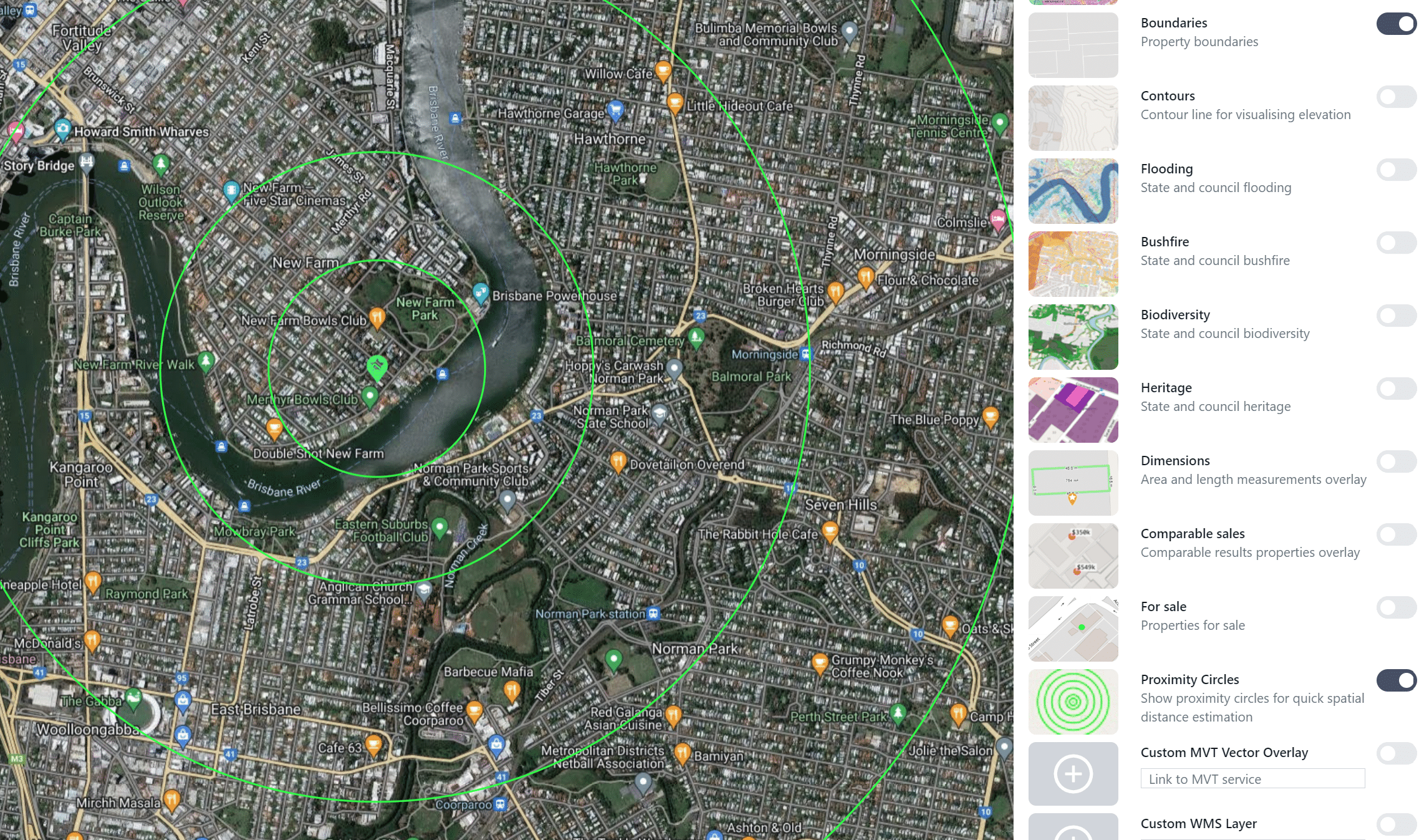Screen dimensions: 1419x840
Task: Click the Brisbane Powerhouse map marker
Action: point(480,292)
